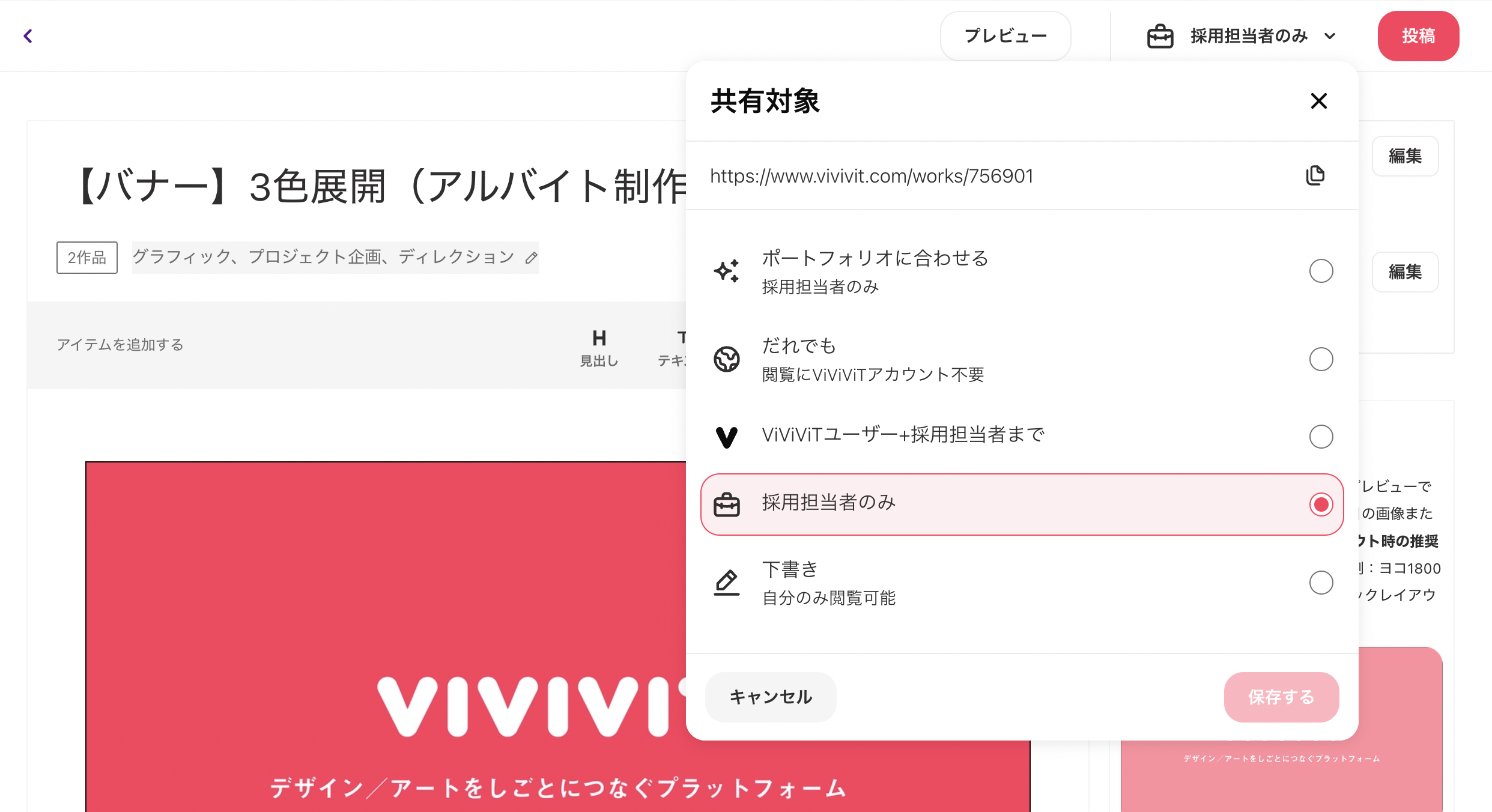Click the briefcase icon in the selected option

(727, 504)
